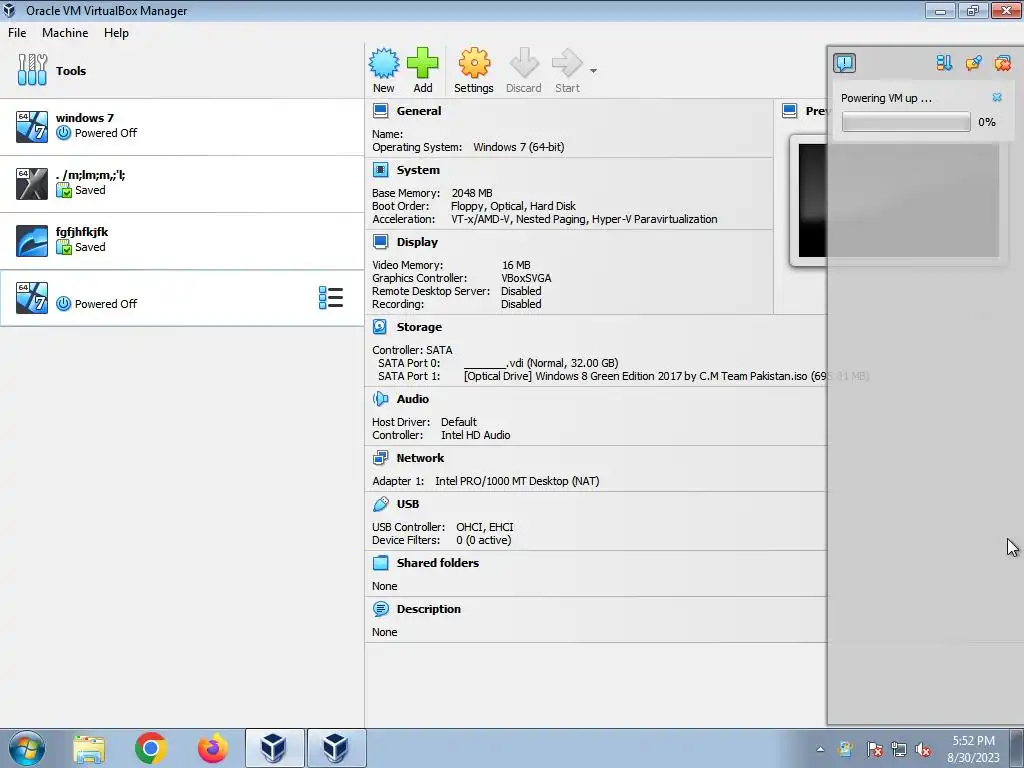Click the Network section icon

(x=380, y=458)
